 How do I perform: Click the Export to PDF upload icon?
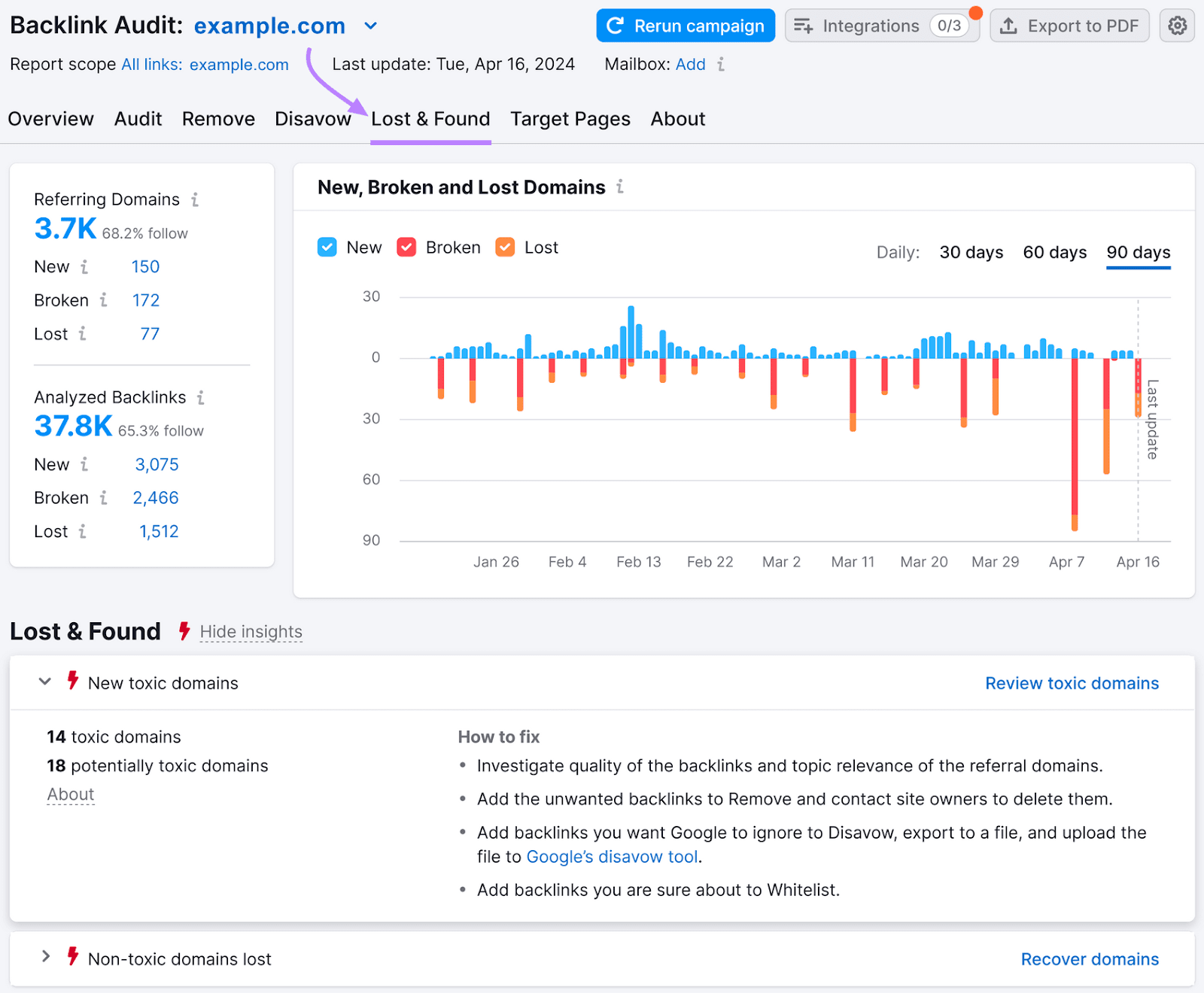pyautogui.click(x=1007, y=25)
